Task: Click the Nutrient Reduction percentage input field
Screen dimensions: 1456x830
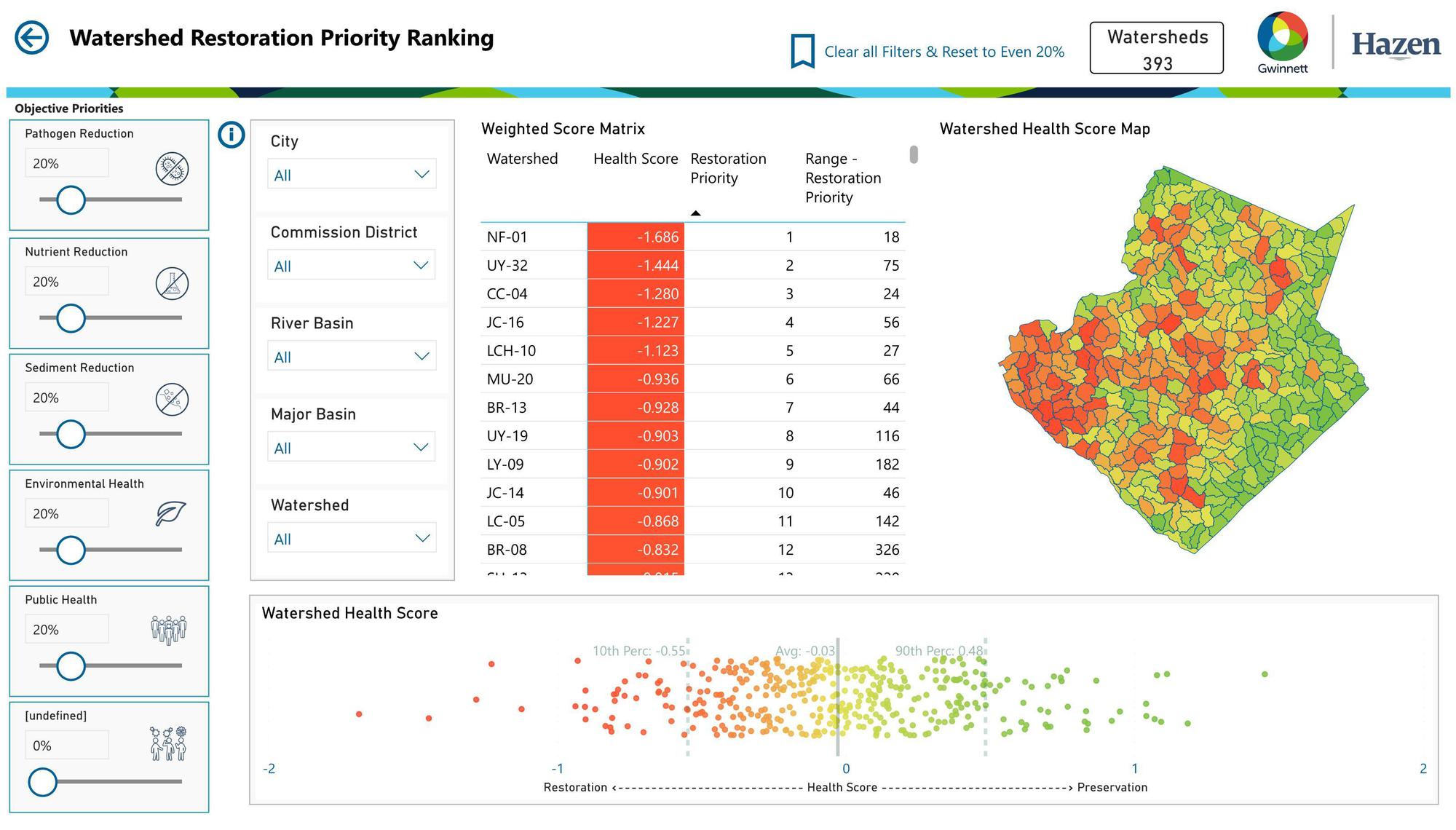Action: click(x=67, y=282)
